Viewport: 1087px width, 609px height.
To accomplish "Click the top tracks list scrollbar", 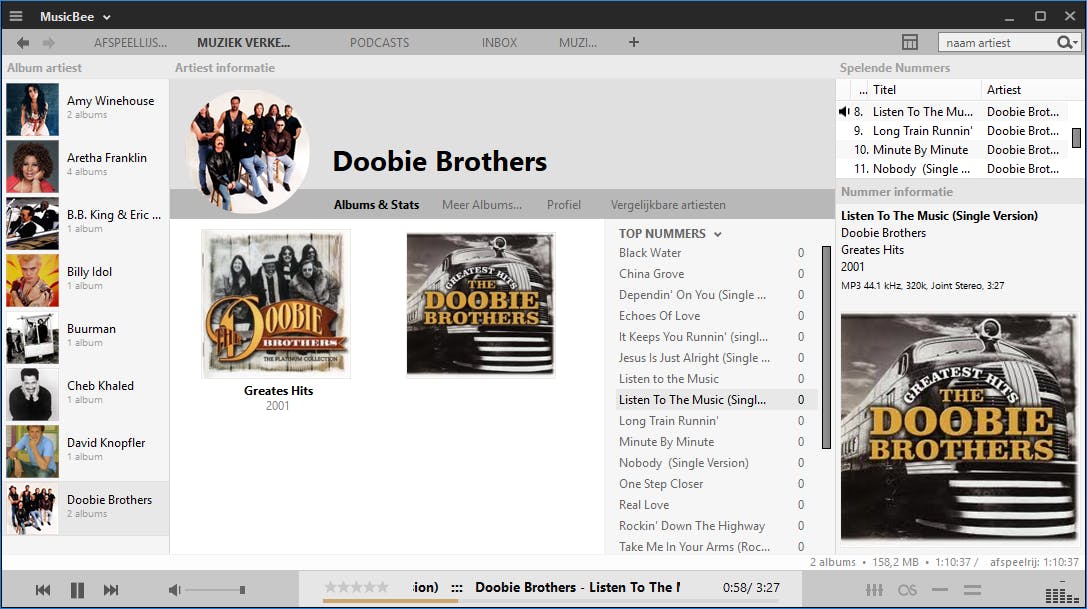I will pyautogui.click(x=826, y=347).
